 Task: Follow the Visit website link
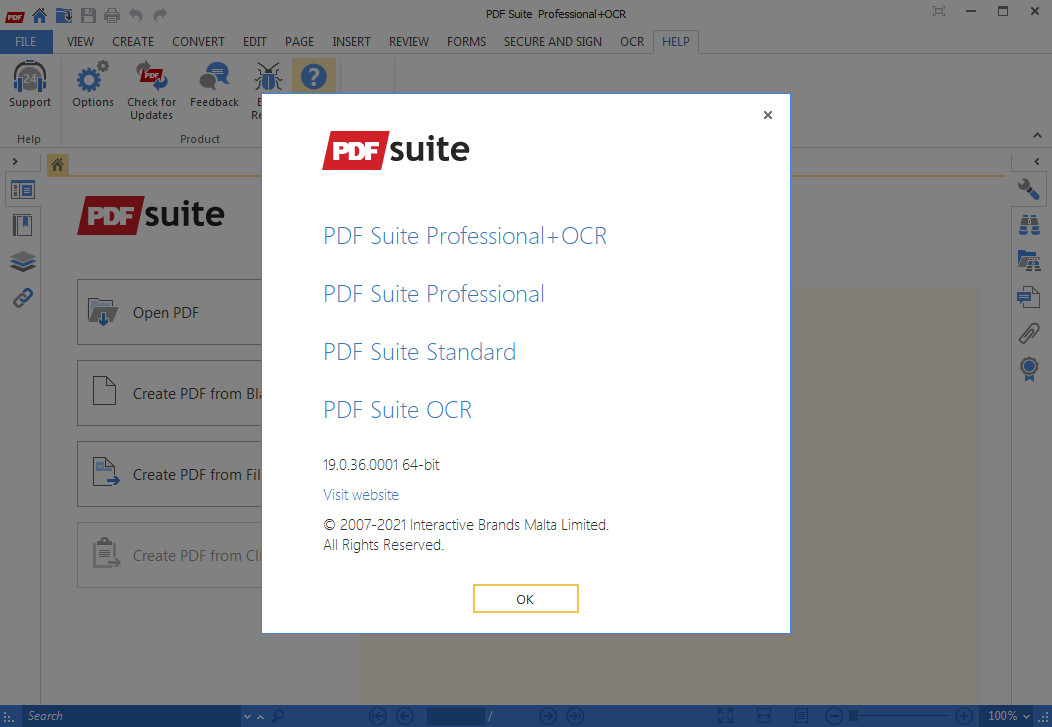361,495
